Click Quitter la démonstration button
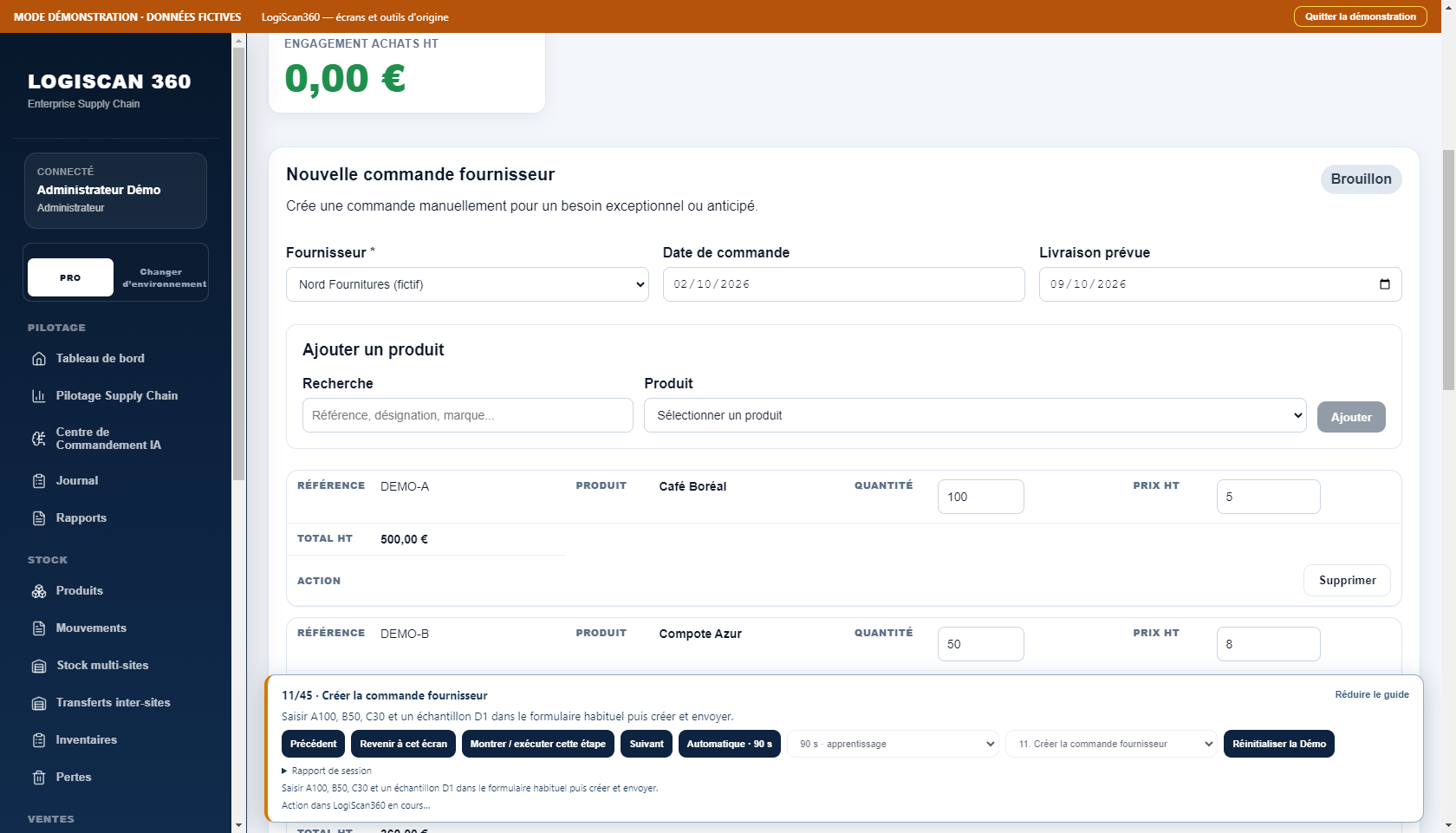1456x833 pixels. click(1360, 16)
